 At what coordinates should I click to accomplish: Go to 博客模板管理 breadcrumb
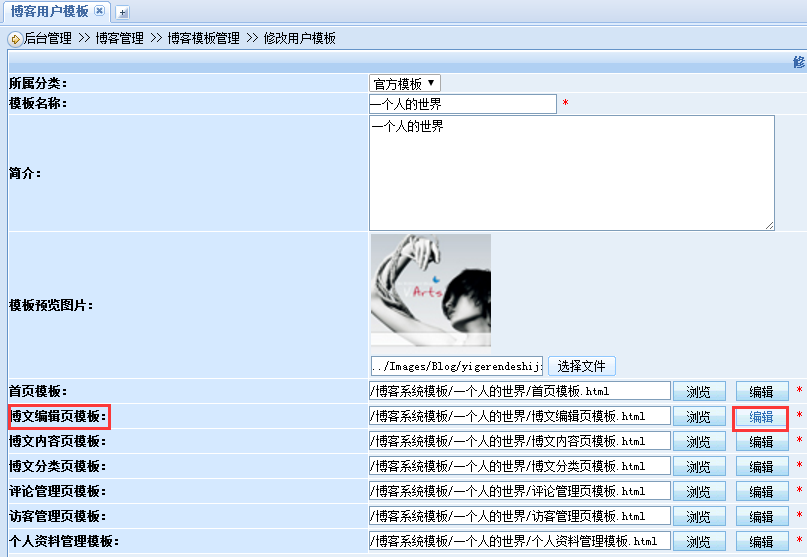203,39
